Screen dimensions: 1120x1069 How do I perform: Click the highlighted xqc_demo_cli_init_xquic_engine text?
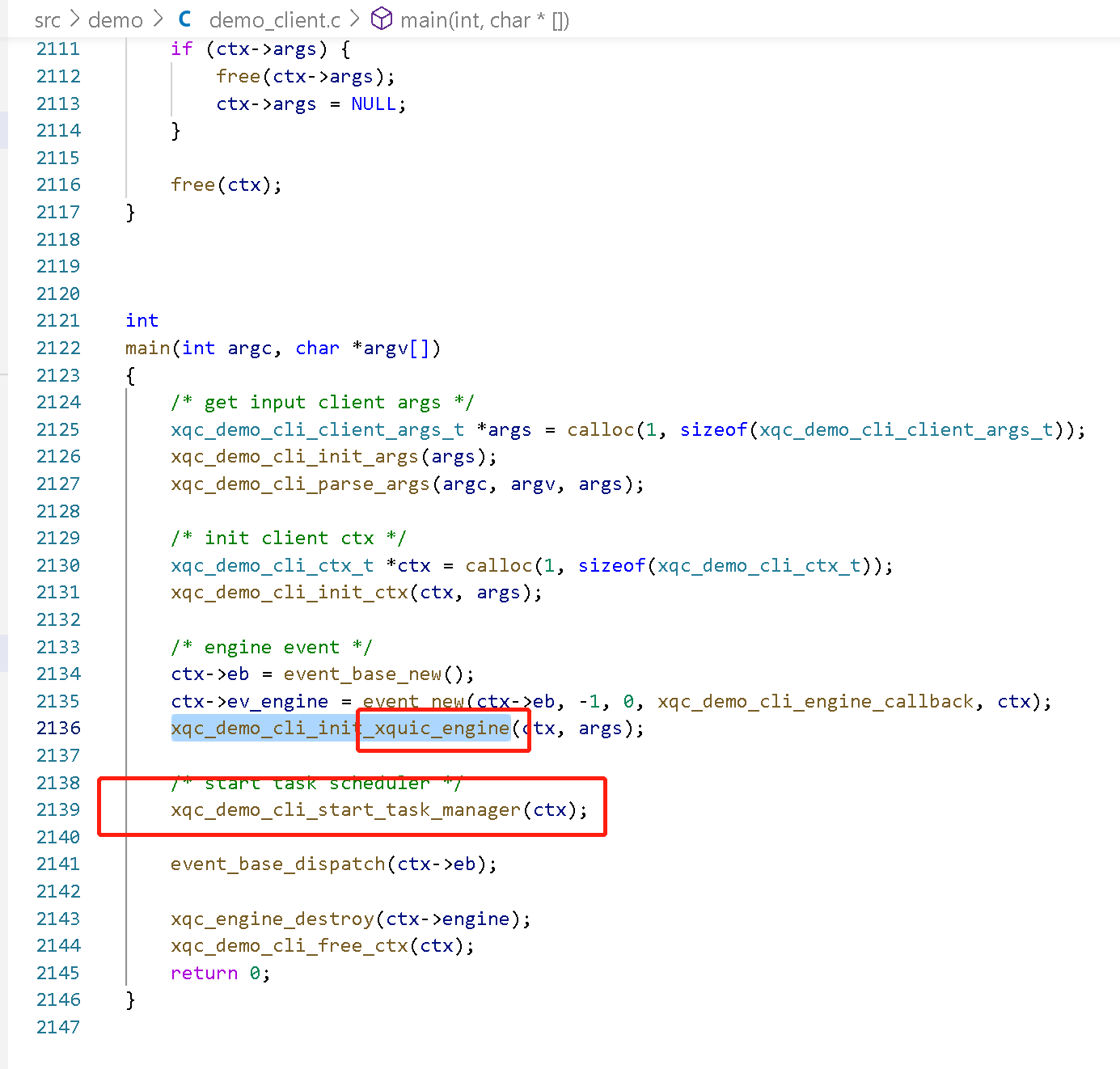pos(340,728)
